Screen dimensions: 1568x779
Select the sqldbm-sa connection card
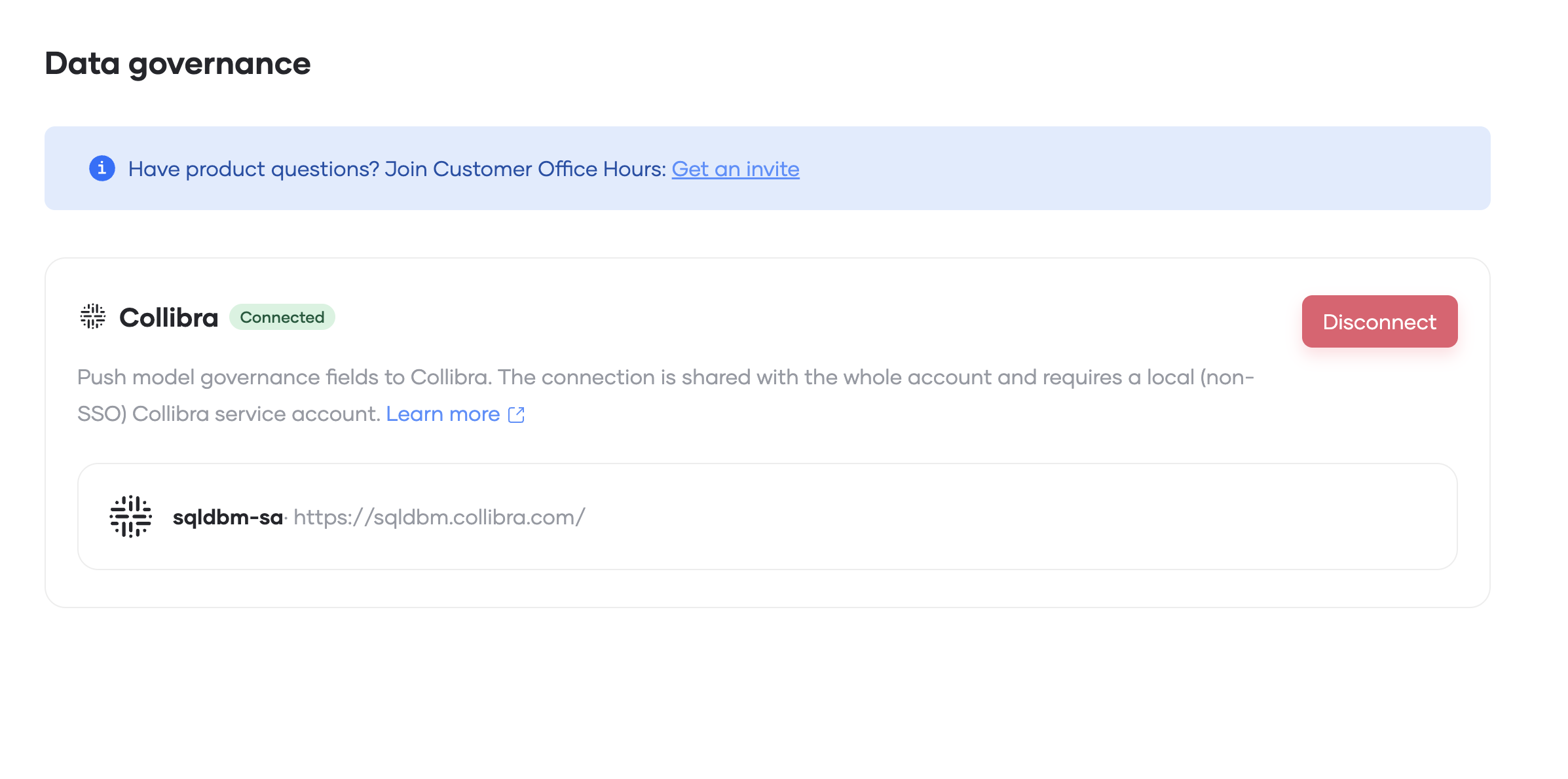(768, 516)
